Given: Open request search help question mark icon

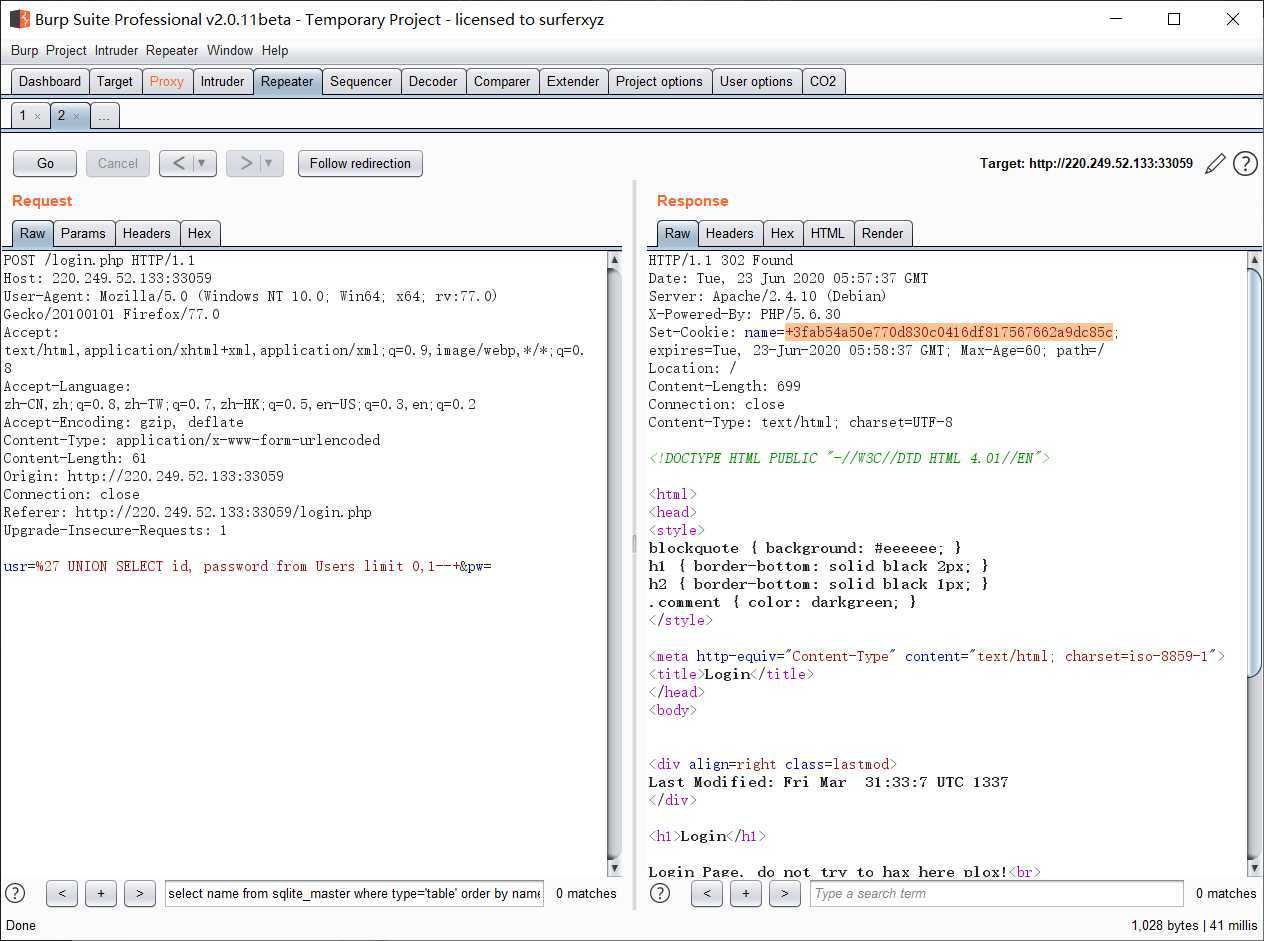Looking at the screenshot, I should pos(15,893).
